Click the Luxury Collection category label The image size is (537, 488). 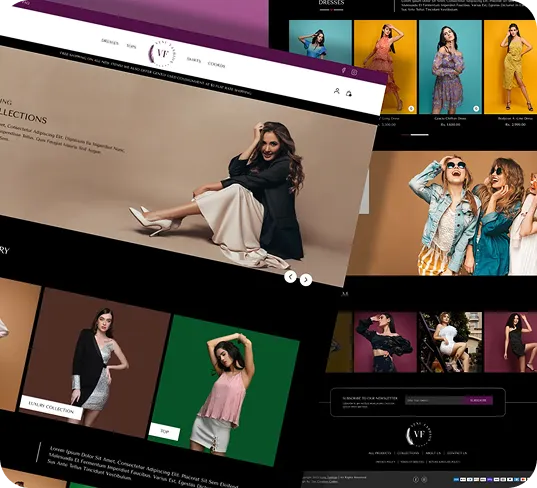coord(51,408)
